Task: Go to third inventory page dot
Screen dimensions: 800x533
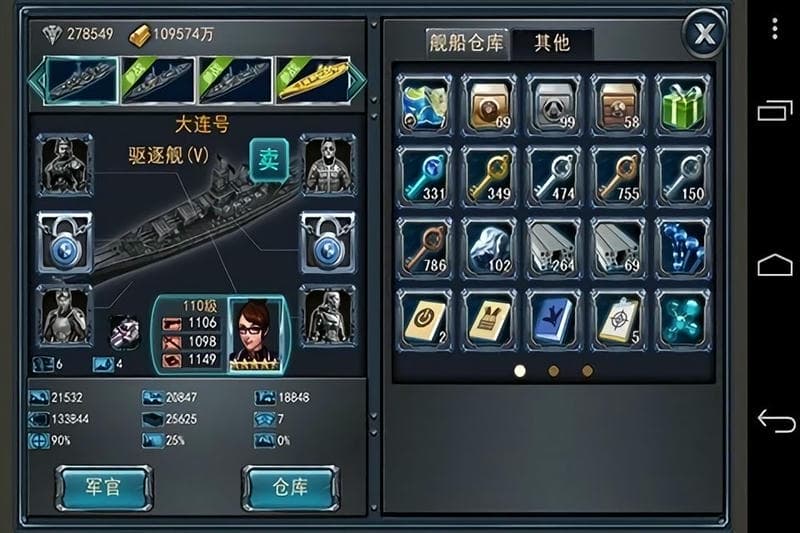Action: [587, 371]
